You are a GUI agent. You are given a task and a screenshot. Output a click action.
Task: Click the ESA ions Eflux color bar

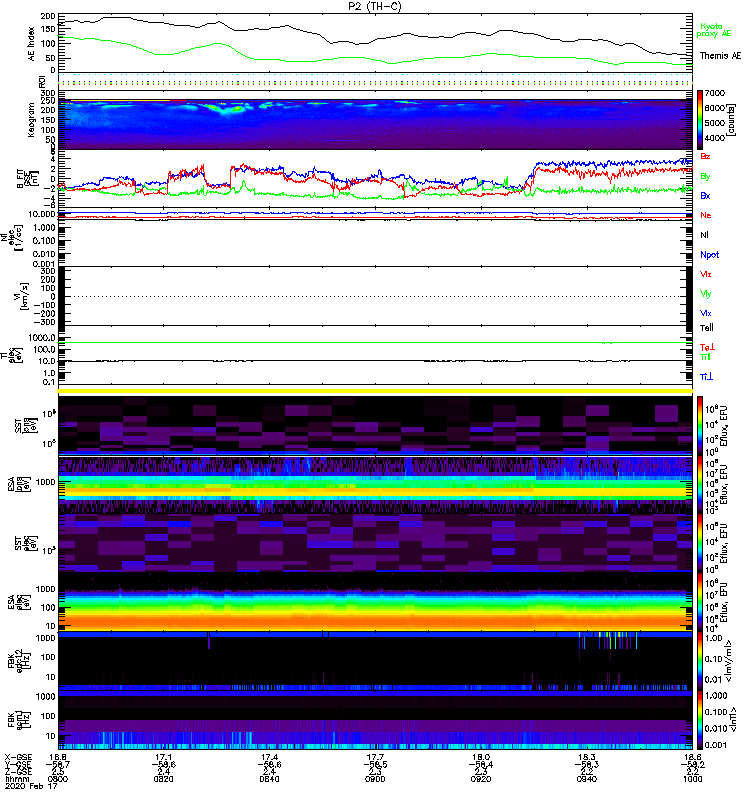click(x=700, y=484)
